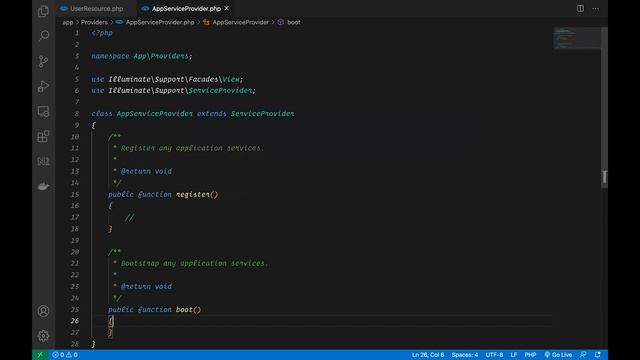
Task: Open the Manage gear menu
Action: (43, 336)
